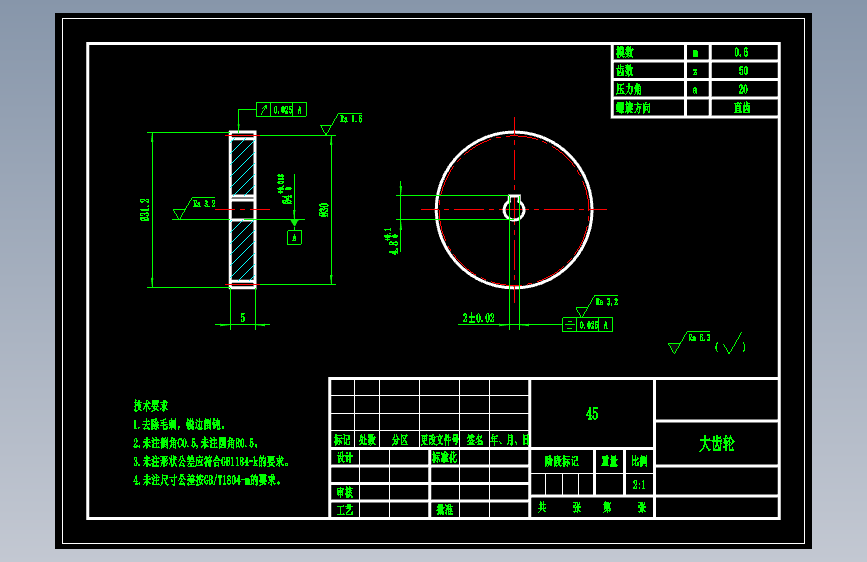Click the Ø4 bore dimension text
This screenshot has width=867, height=562.
285,190
